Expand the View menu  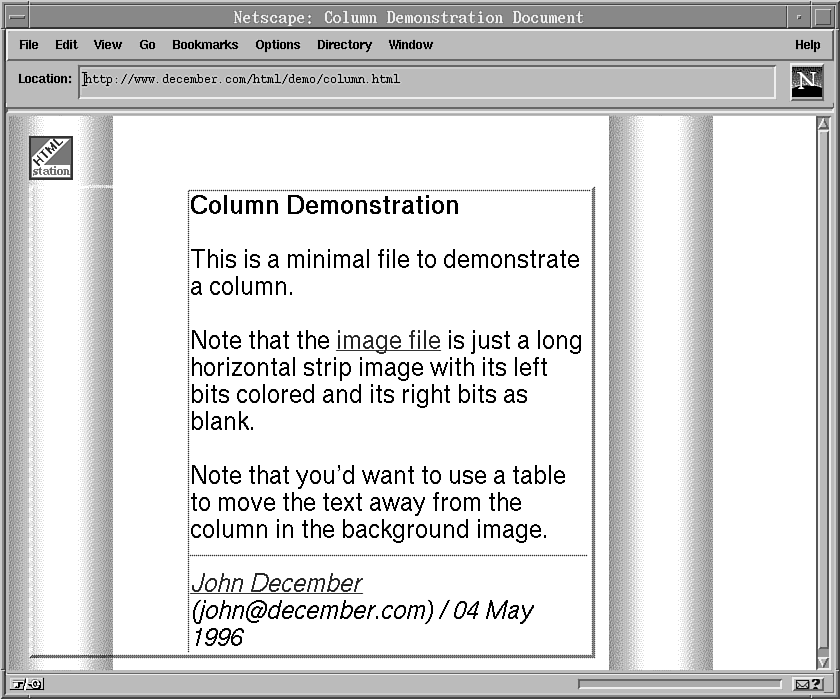pyautogui.click(x=107, y=45)
